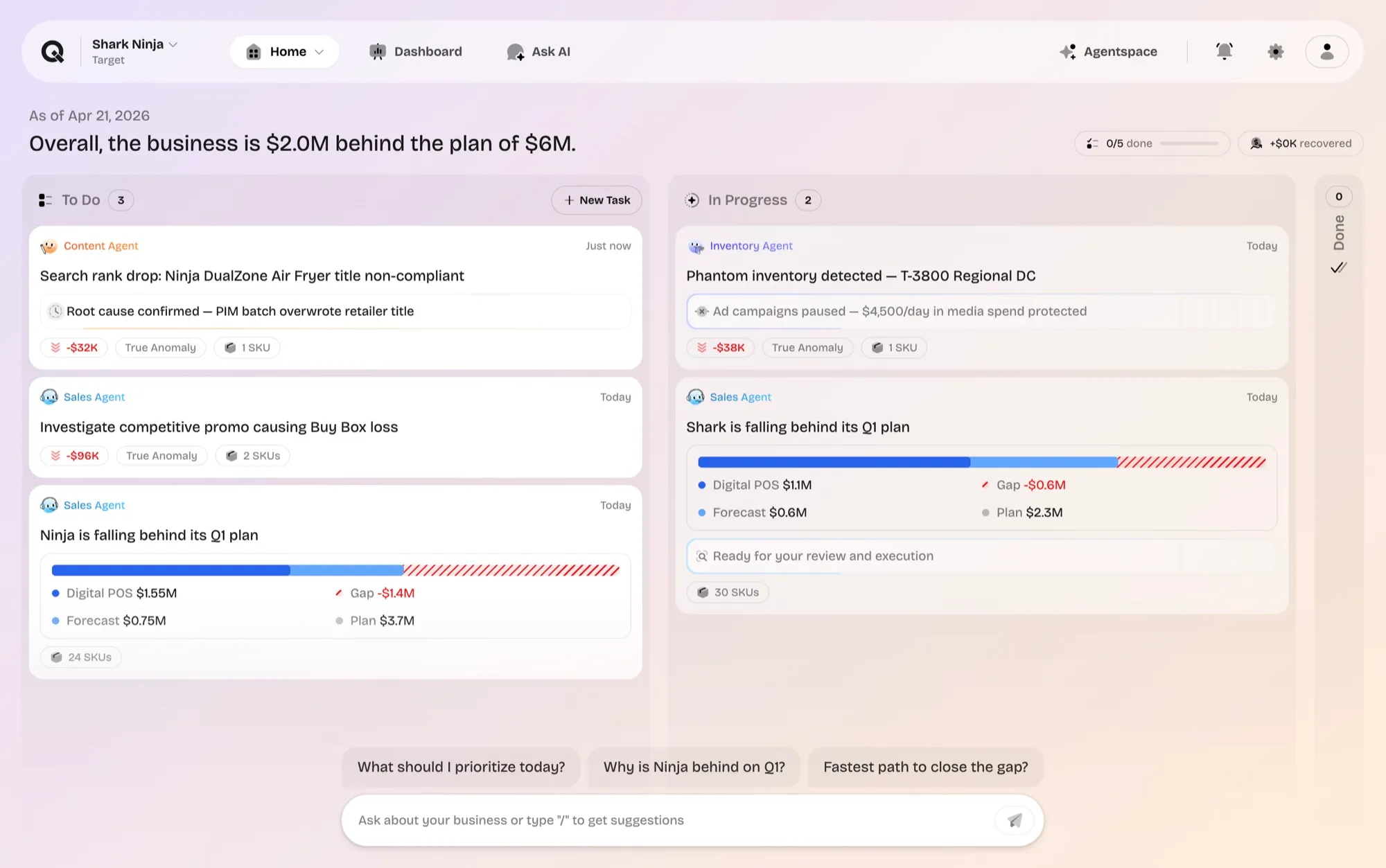Click True Anomaly tag on Phantom inventory card
1386x868 pixels.
pos(807,348)
